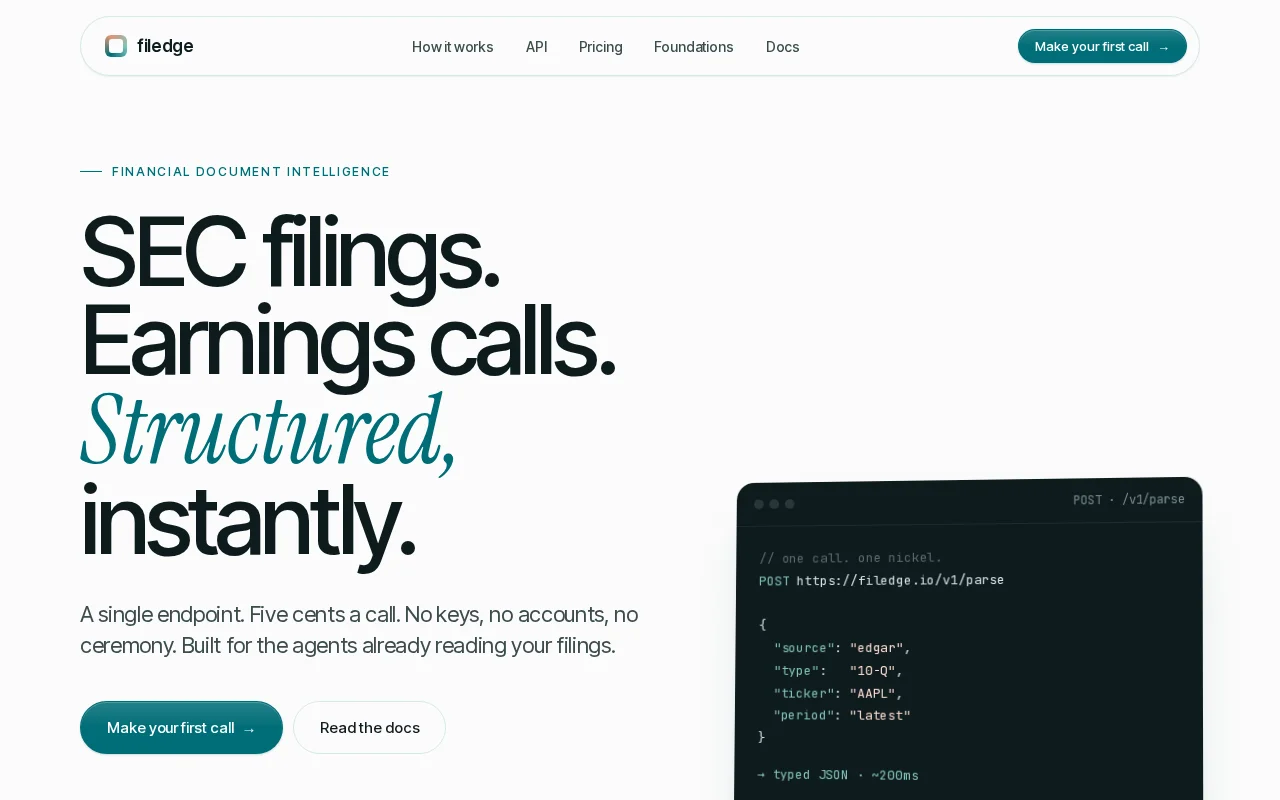Screen dimensions: 1280x800
Task: Click the "ticker": "AAPL" code line
Action: point(838,693)
